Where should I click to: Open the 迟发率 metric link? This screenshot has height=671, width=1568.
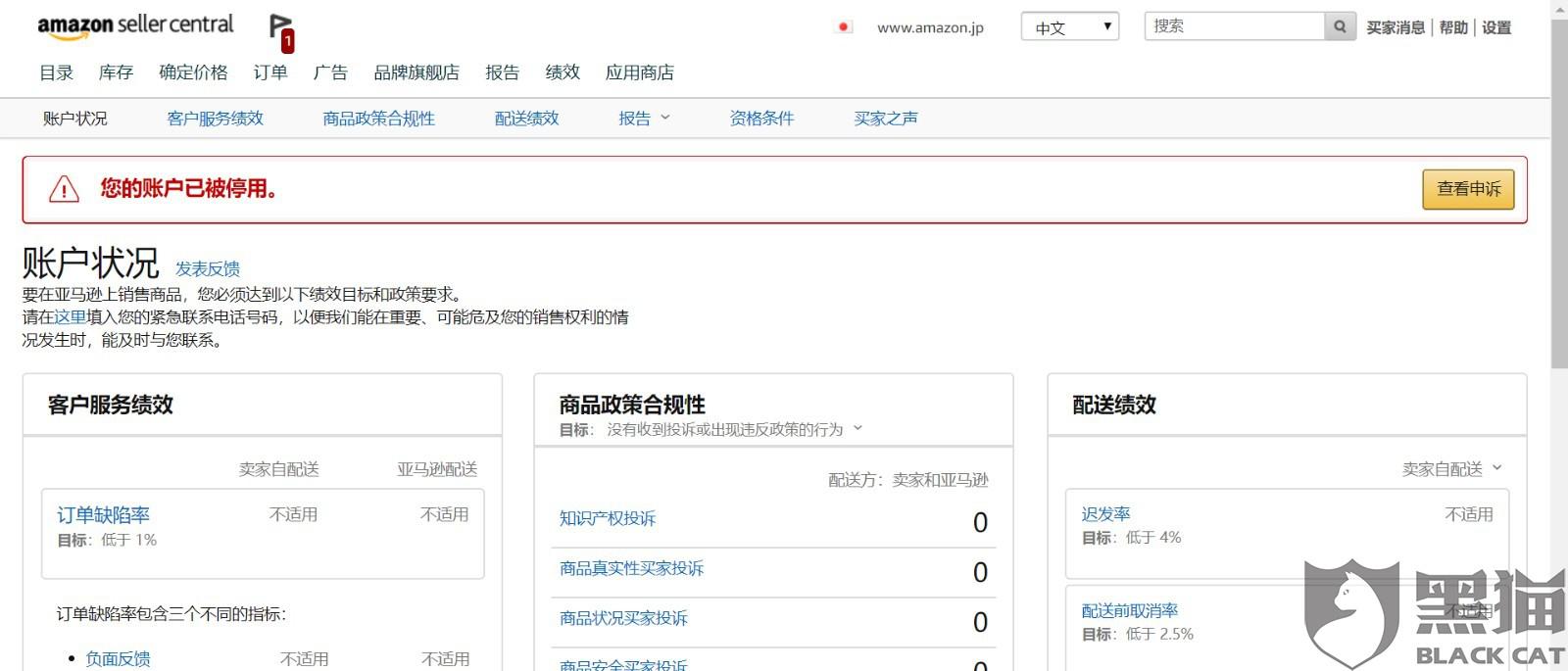coord(1105,514)
